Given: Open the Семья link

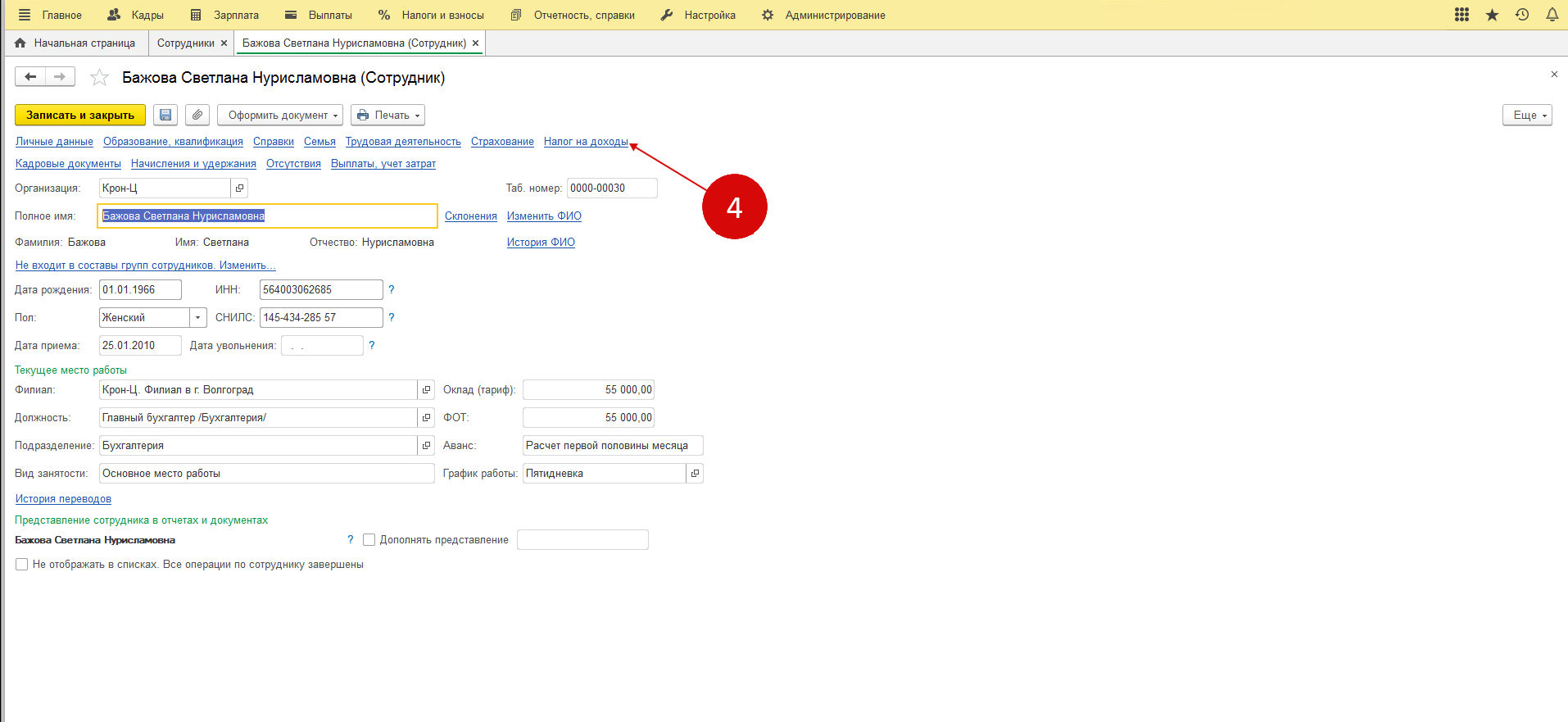Looking at the screenshot, I should coord(319,142).
